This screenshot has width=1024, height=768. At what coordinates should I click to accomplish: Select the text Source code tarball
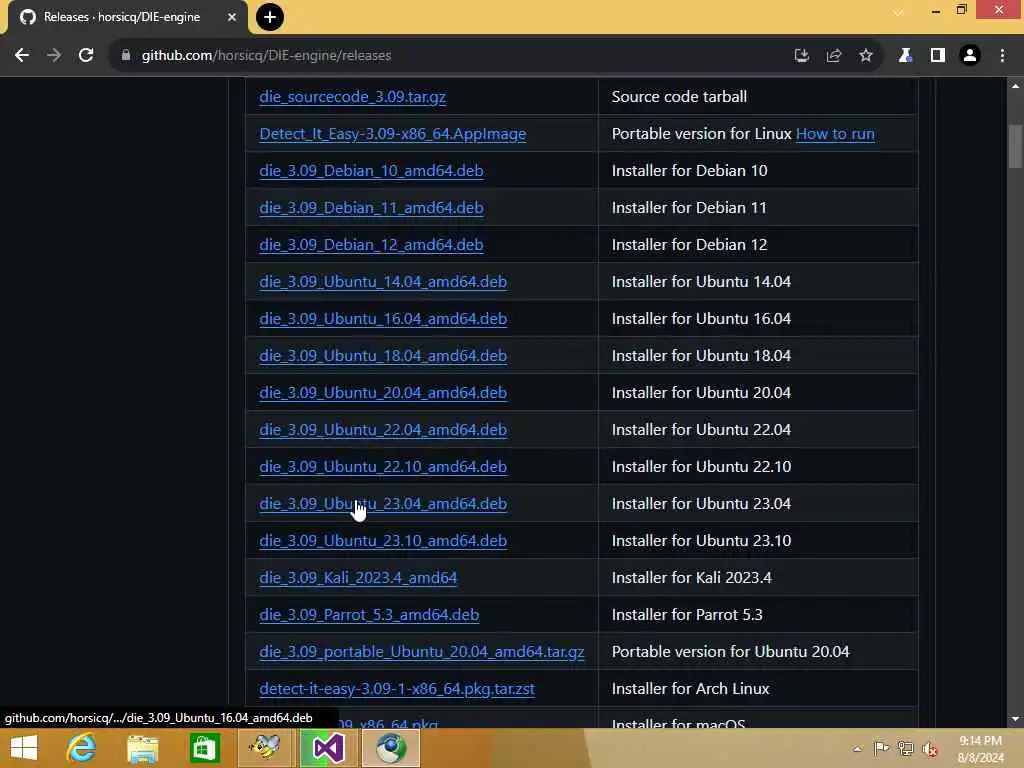point(679,97)
